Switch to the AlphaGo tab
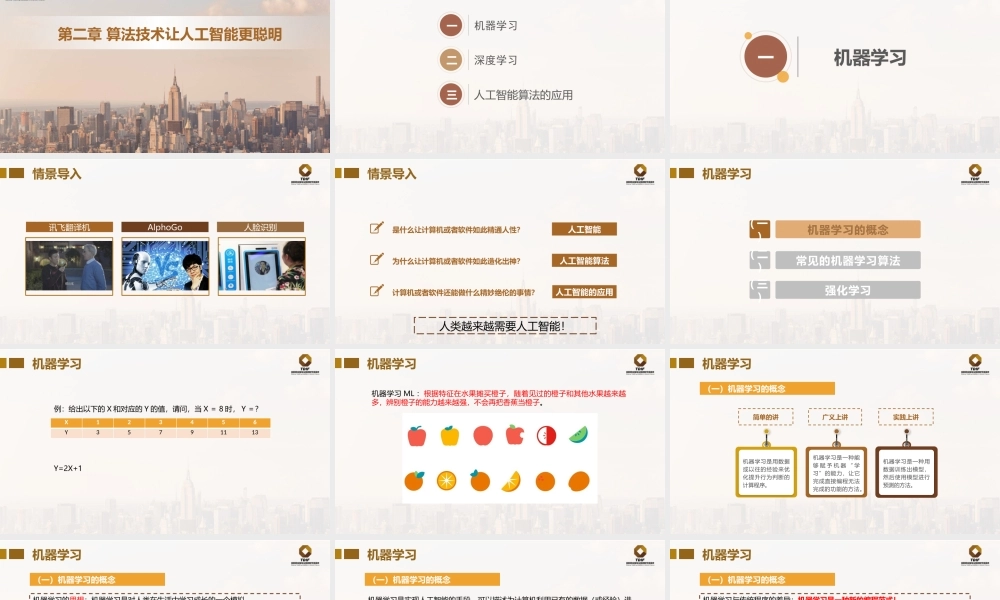Viewport: 1000px width, 600px height. (x=163, y=226)
